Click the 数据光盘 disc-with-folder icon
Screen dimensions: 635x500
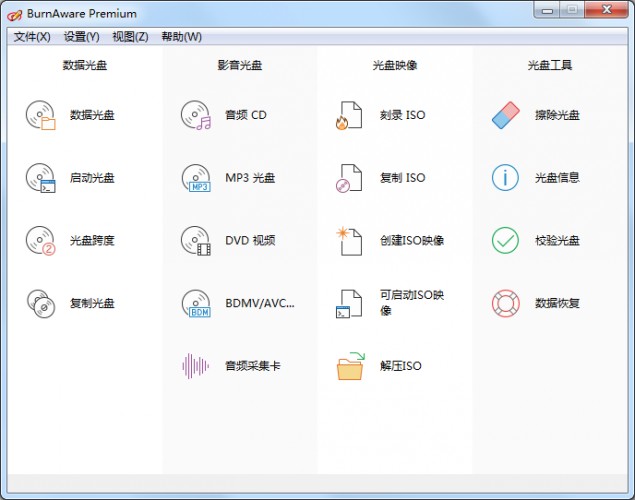(x=40, y=115)
